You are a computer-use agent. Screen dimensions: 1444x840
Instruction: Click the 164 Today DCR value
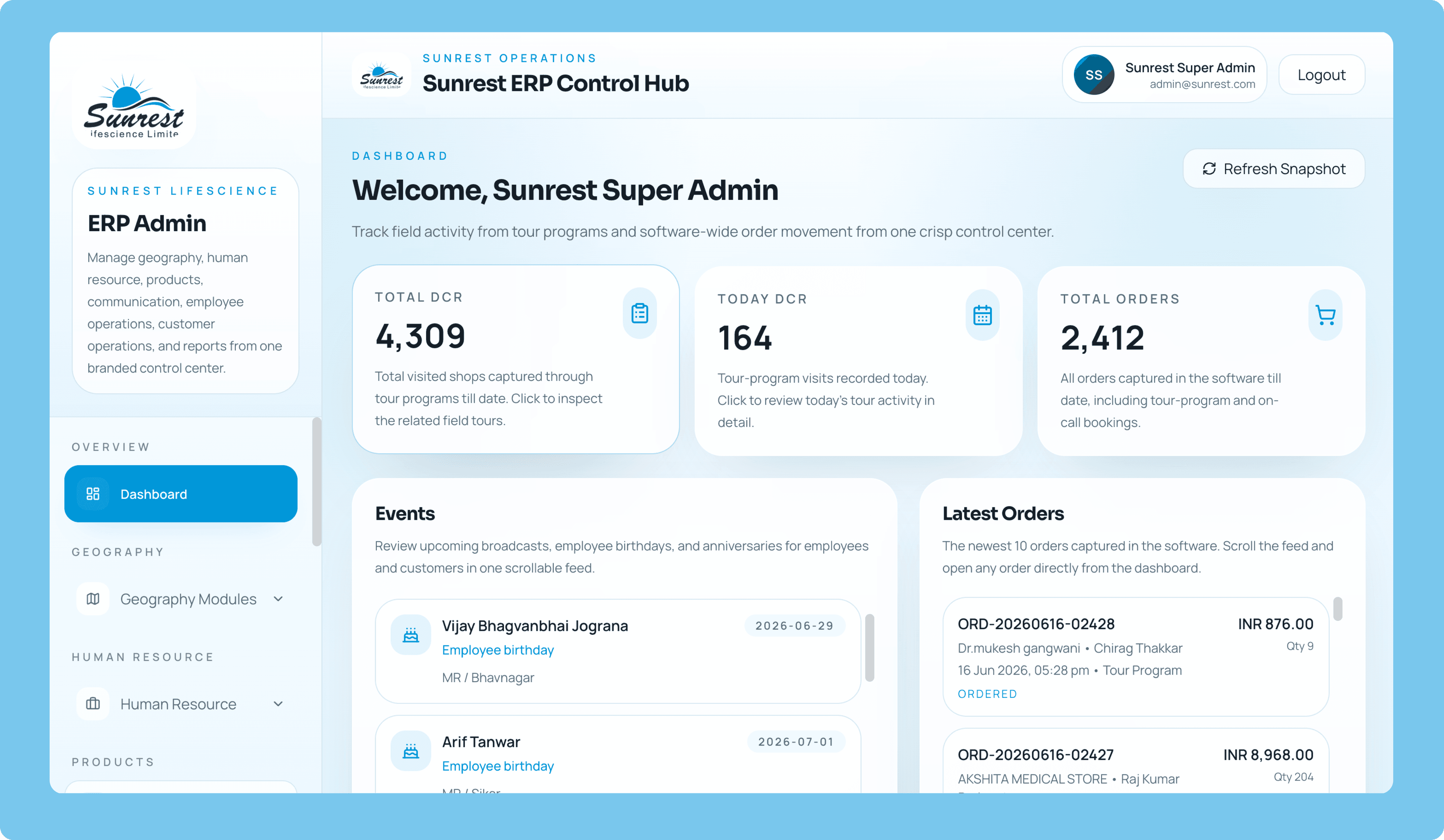[x=745, y=337]
